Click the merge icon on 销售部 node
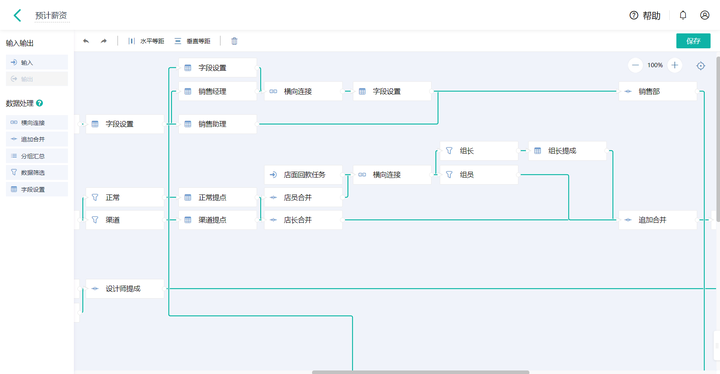The width and height of the screenshot is (720, 374). (628, 91)
